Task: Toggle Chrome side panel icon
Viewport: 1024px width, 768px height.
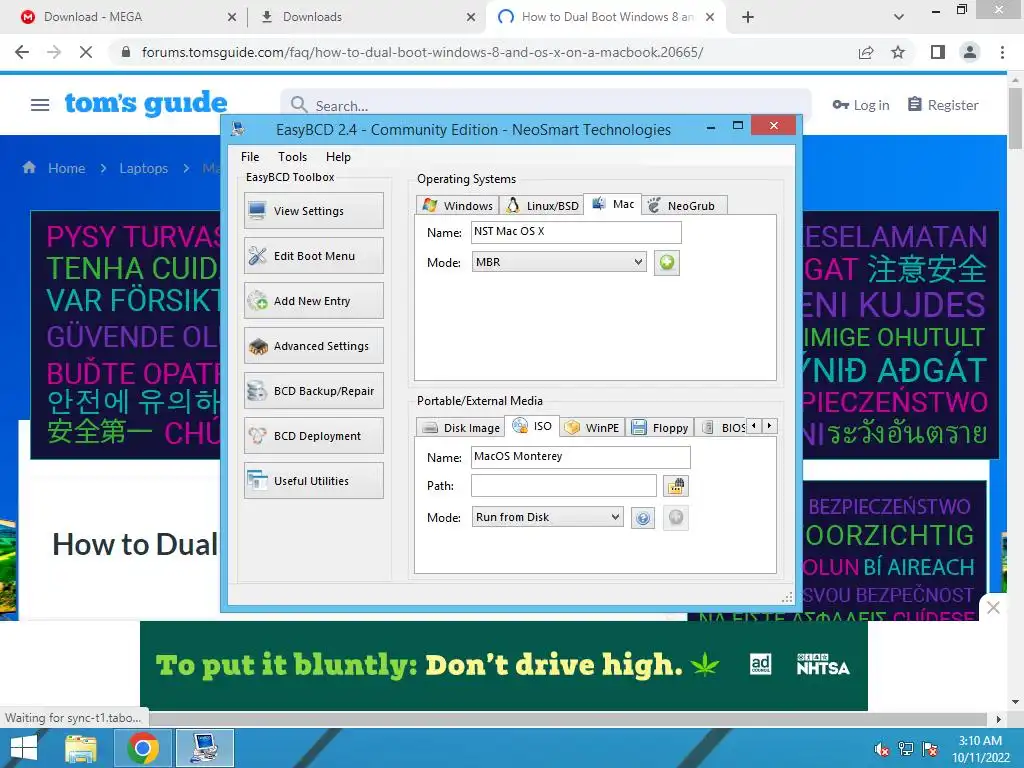Action: pyautogui.click(x=938, y=52)
